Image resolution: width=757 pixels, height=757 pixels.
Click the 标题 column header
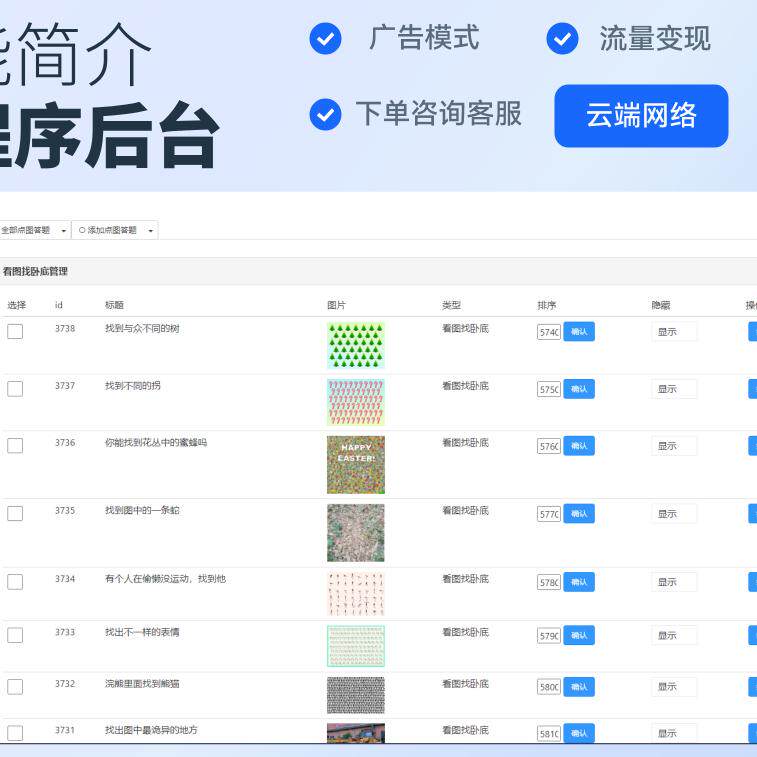[x=114, y=305]
